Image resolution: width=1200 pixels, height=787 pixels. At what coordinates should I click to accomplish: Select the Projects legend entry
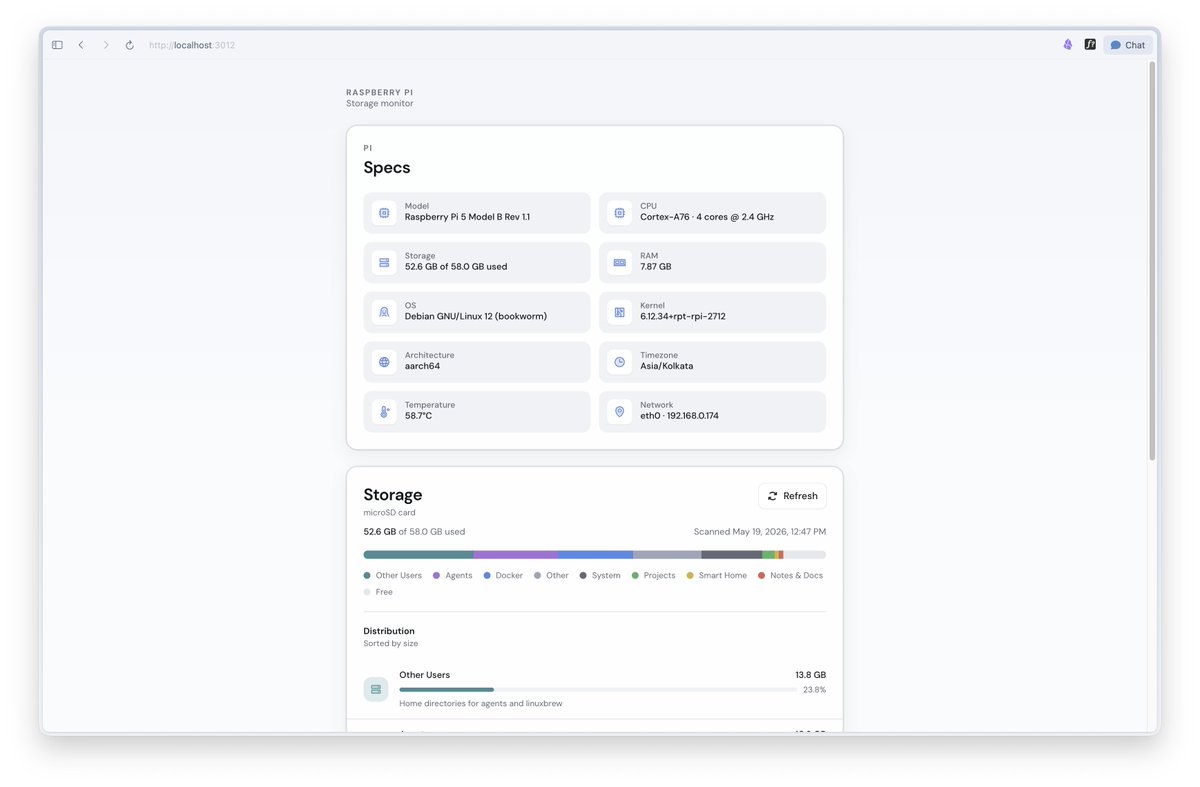(654, 575)
